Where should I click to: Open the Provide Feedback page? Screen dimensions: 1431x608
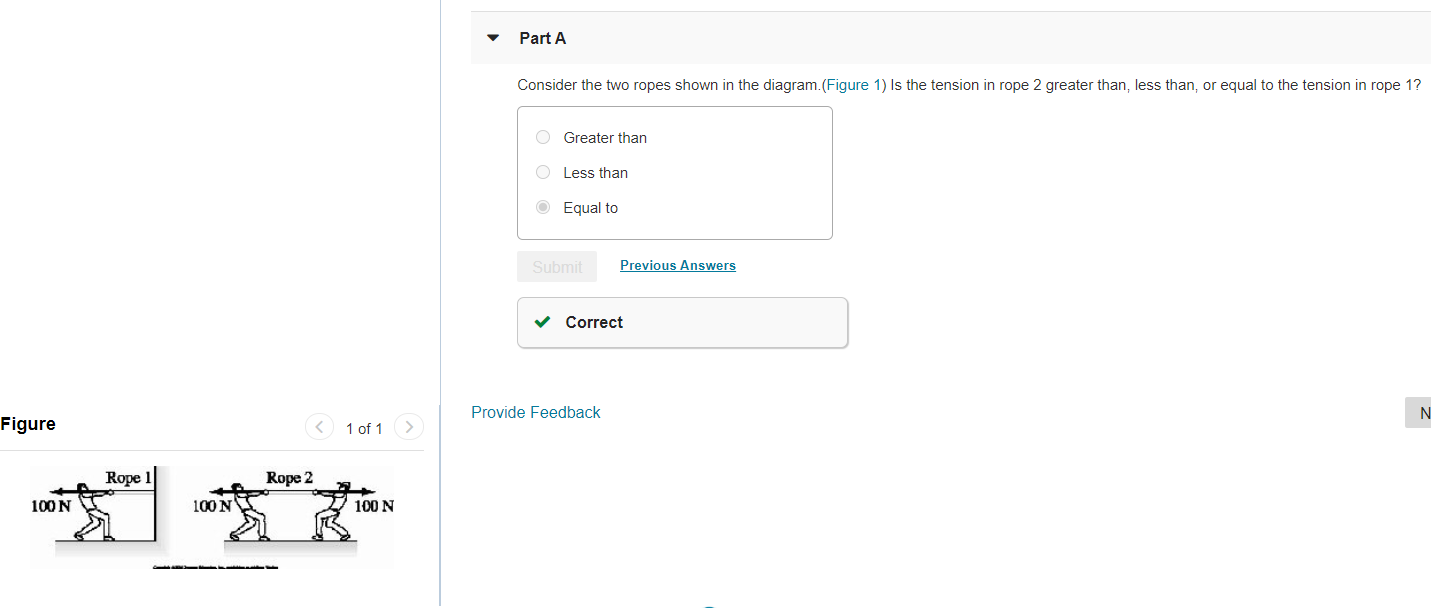point(535,412)
